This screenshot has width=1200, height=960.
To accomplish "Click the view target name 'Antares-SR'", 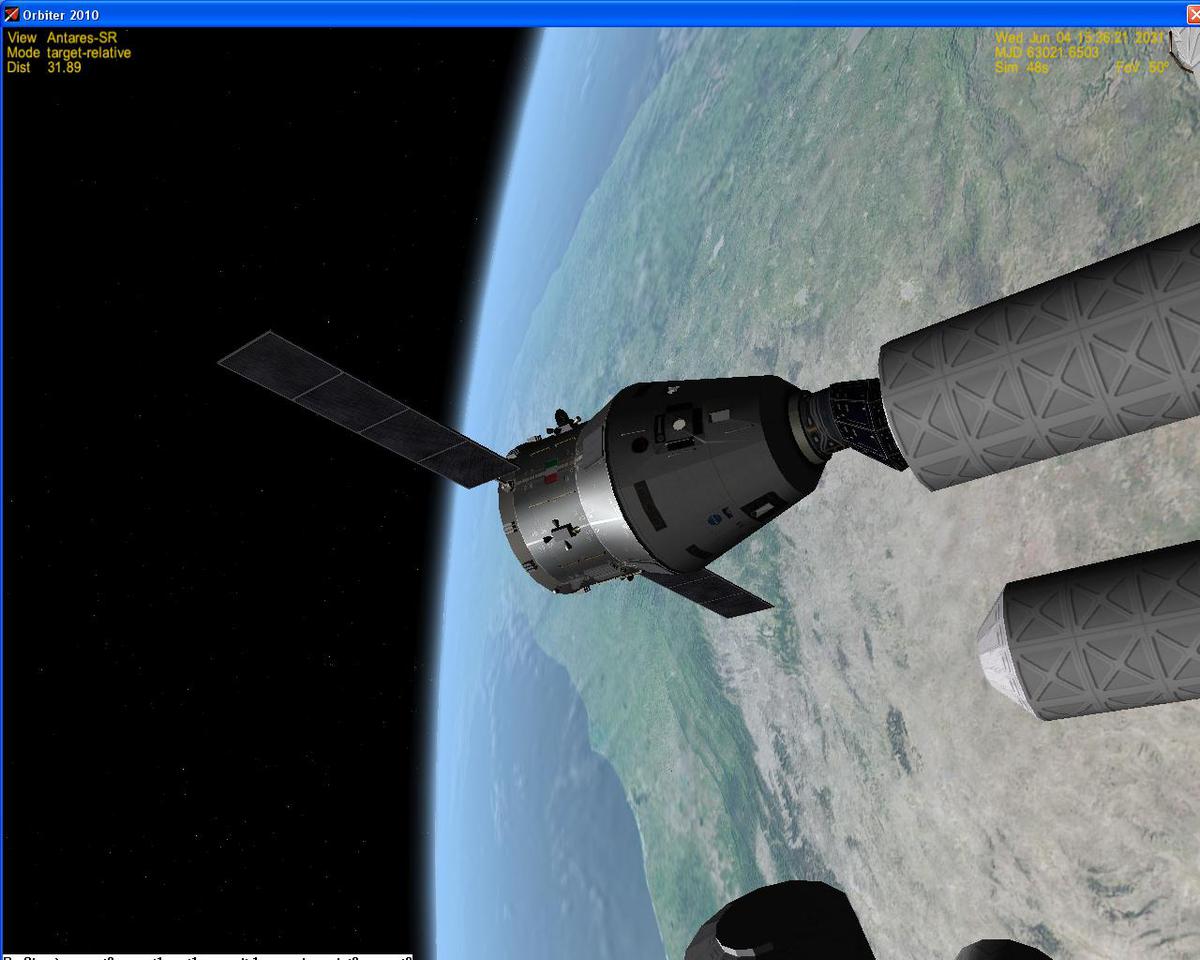I will click(x=82, y=38).
